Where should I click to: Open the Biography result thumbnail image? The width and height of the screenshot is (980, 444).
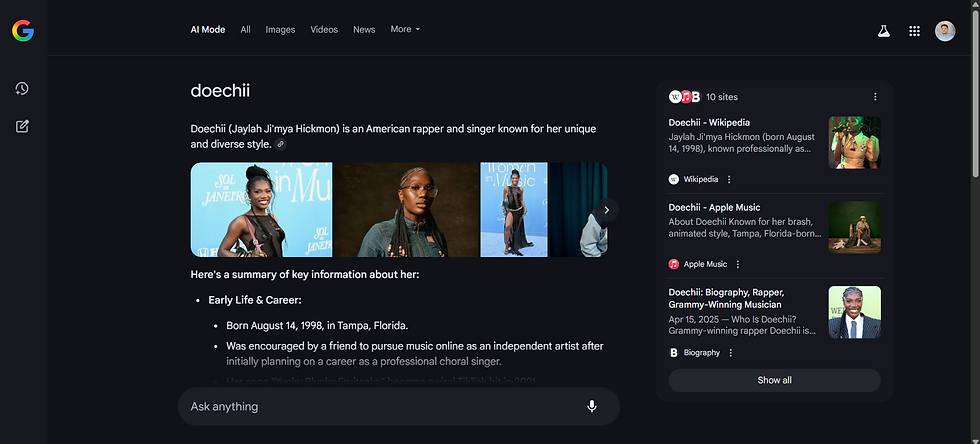854,312
